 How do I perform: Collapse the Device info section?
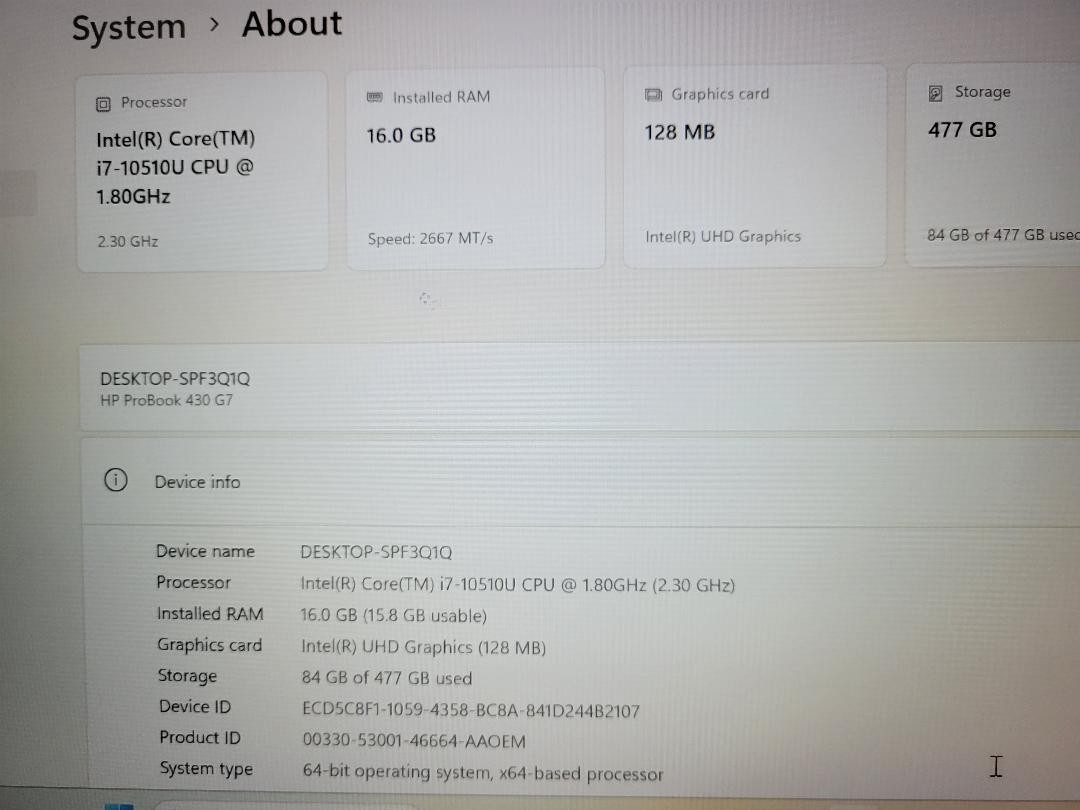click(581, 481)
